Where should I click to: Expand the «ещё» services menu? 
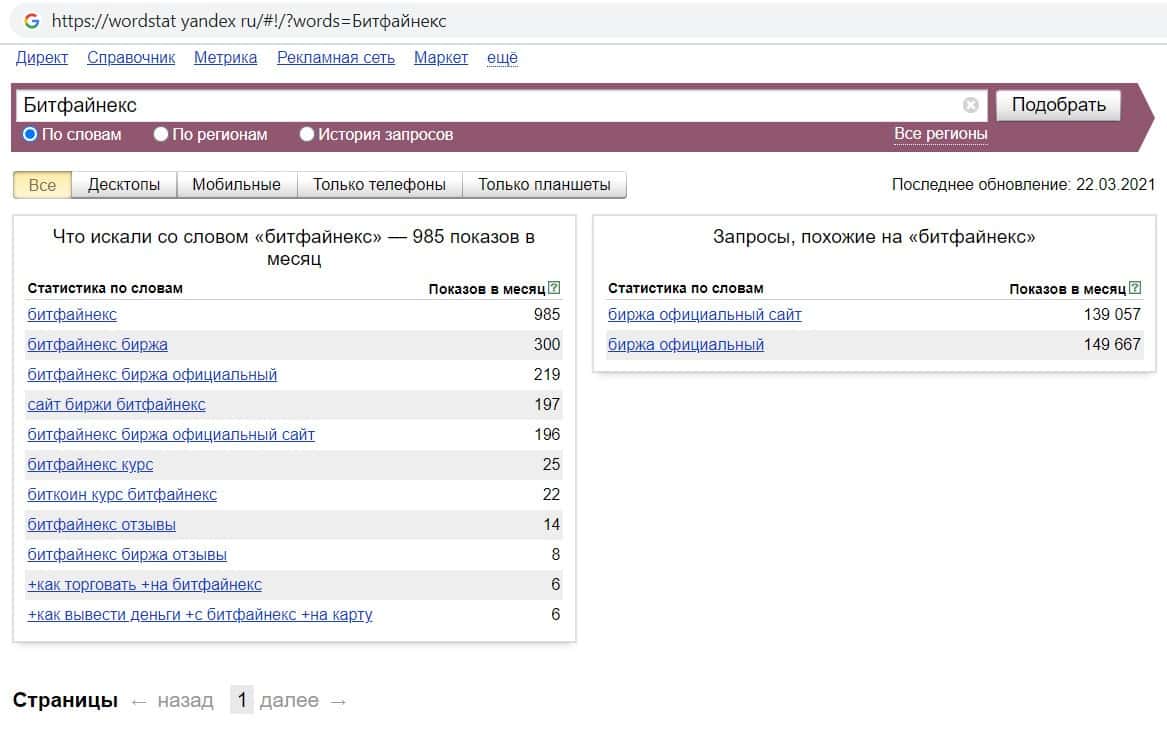[x=502, y=58]
